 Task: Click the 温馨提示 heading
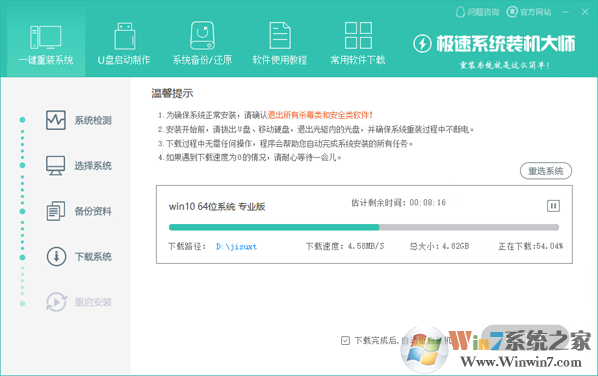point(172,93)
